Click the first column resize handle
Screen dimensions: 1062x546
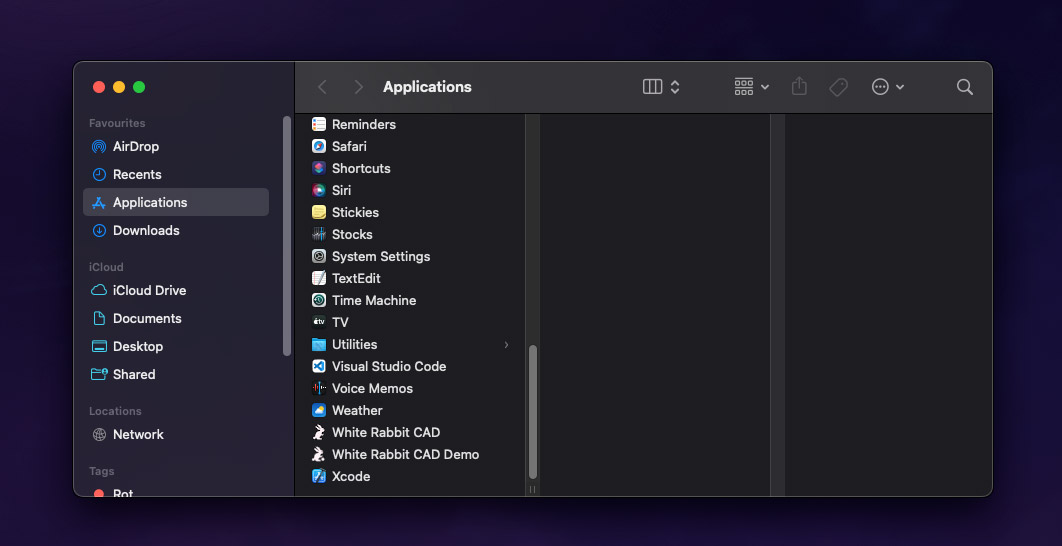(x=532, y=489)
